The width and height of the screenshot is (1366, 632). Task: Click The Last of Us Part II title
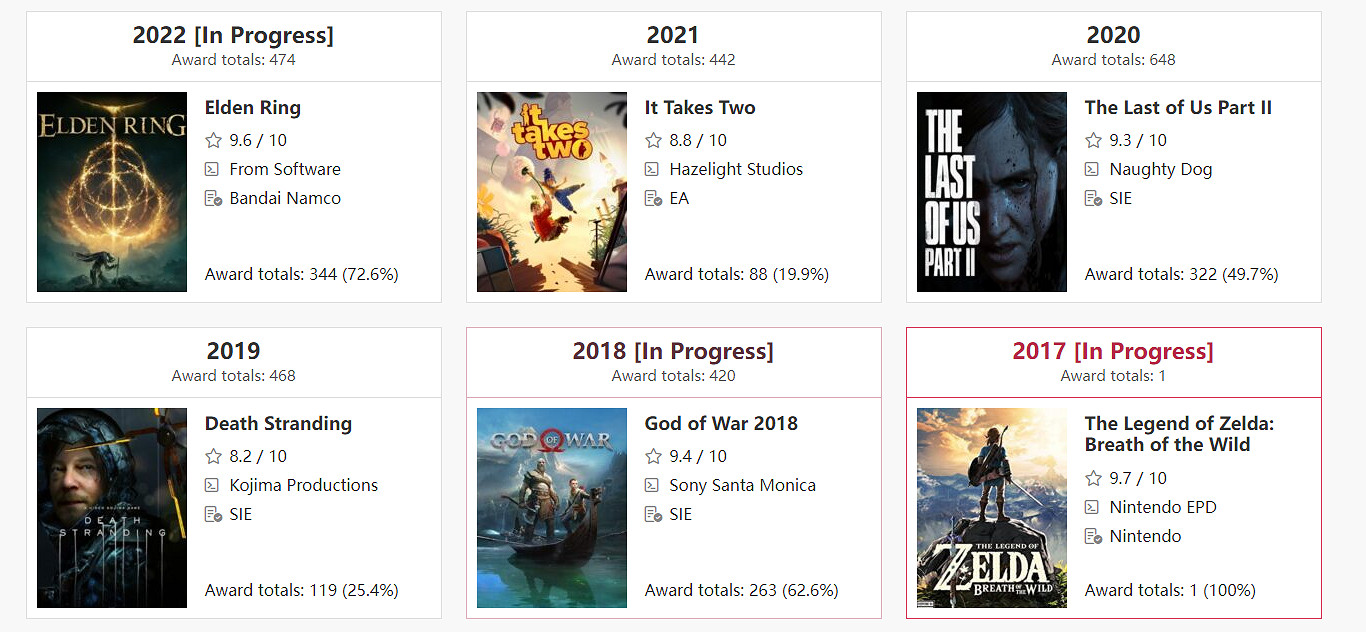(x=1178, y=108)
